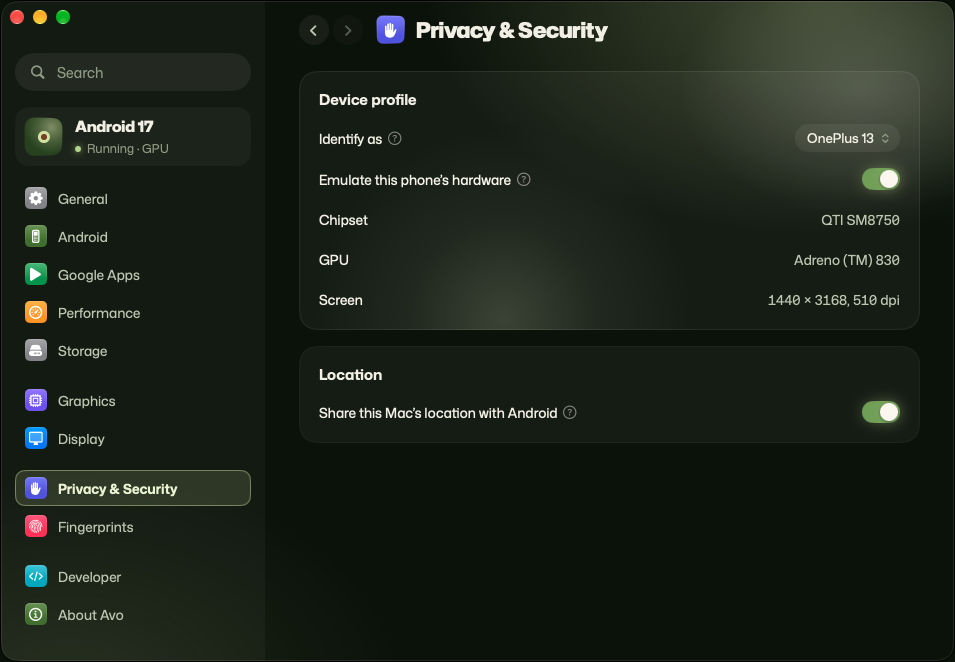Disable Share this Mac's location with Android

pyautogui.click(x=880, y=412)
